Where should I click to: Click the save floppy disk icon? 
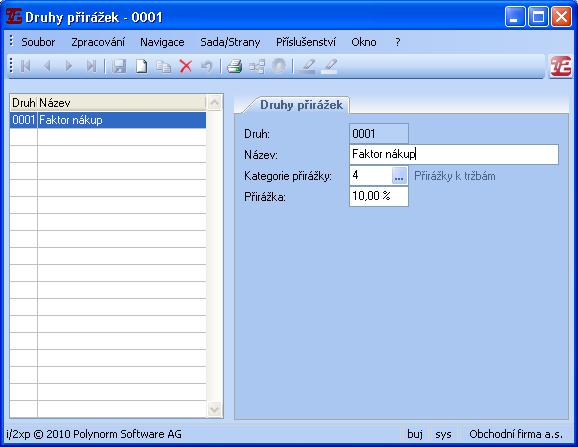pyautogui.click(x=119, y=66)
